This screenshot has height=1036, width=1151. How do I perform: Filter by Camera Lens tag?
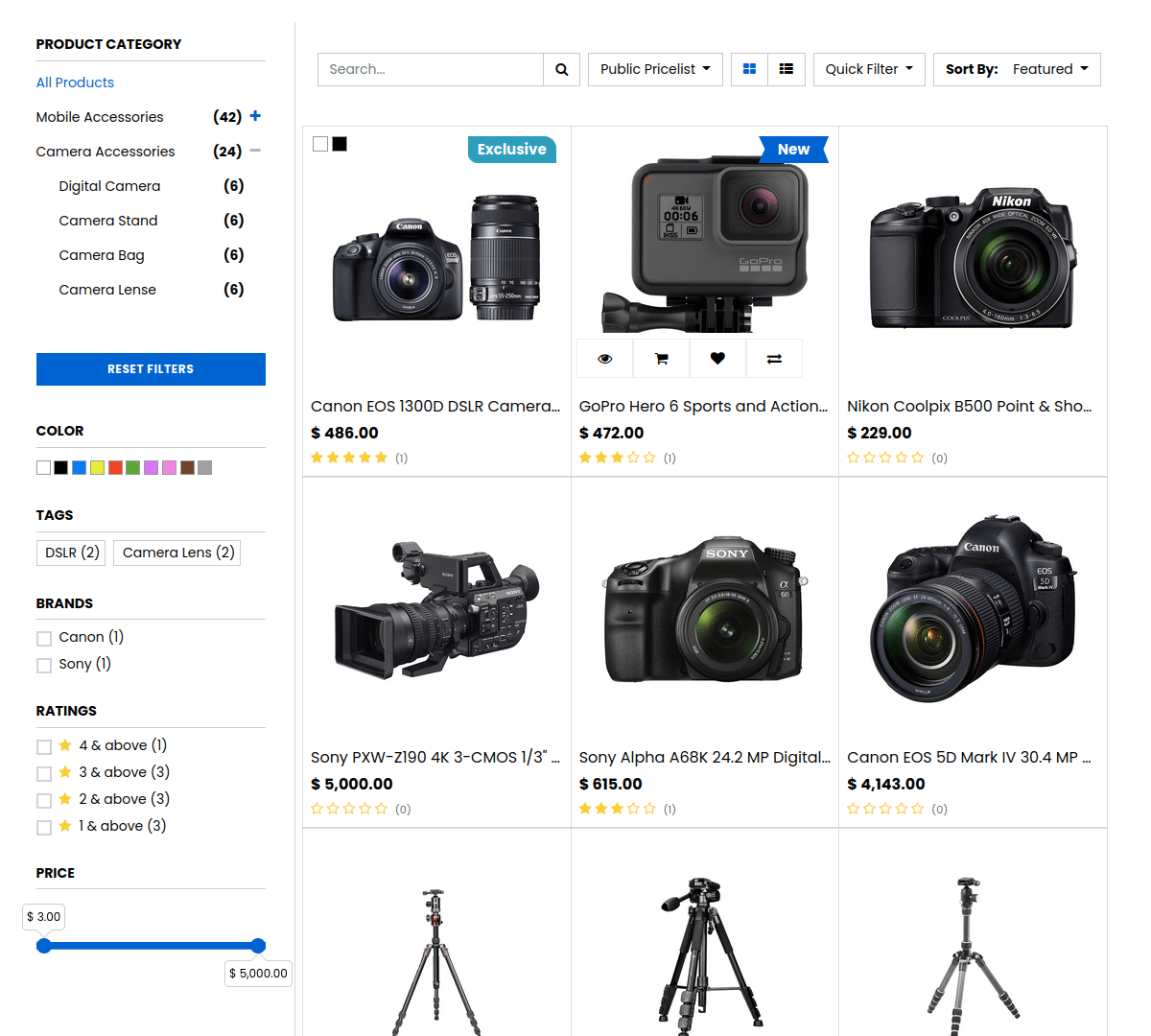click(x=177, y=553)
